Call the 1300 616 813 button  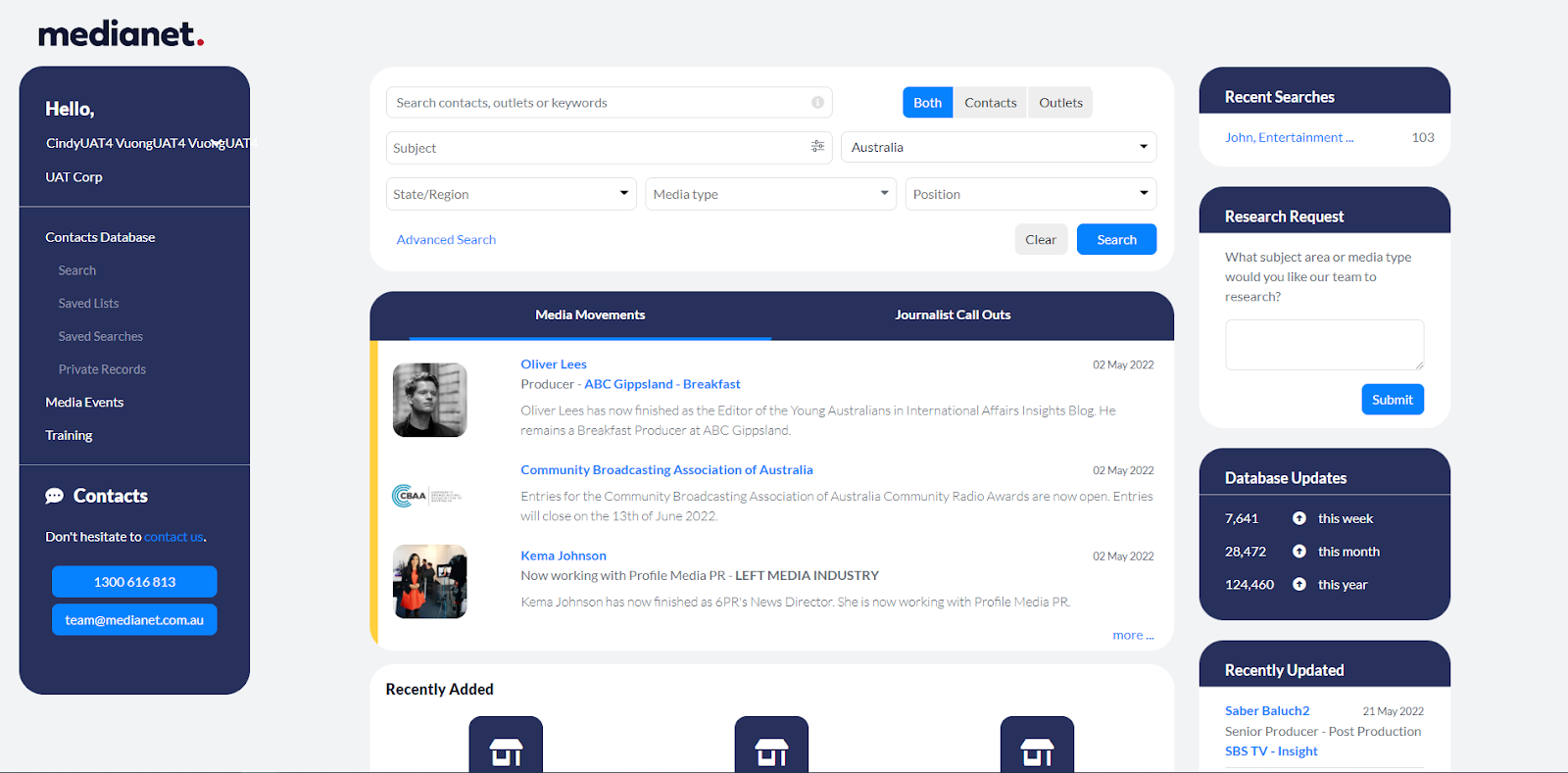coord(134,582)
